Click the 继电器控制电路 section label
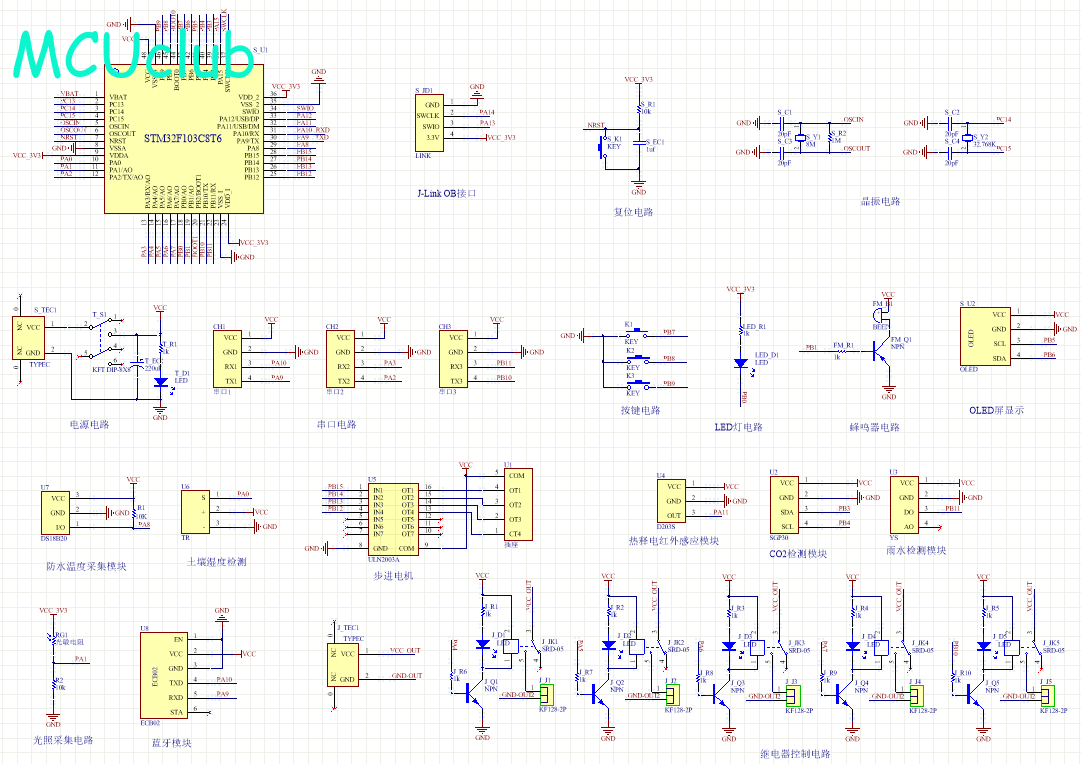The height and width of the screenshot is (764, 1081). point(794,754)
